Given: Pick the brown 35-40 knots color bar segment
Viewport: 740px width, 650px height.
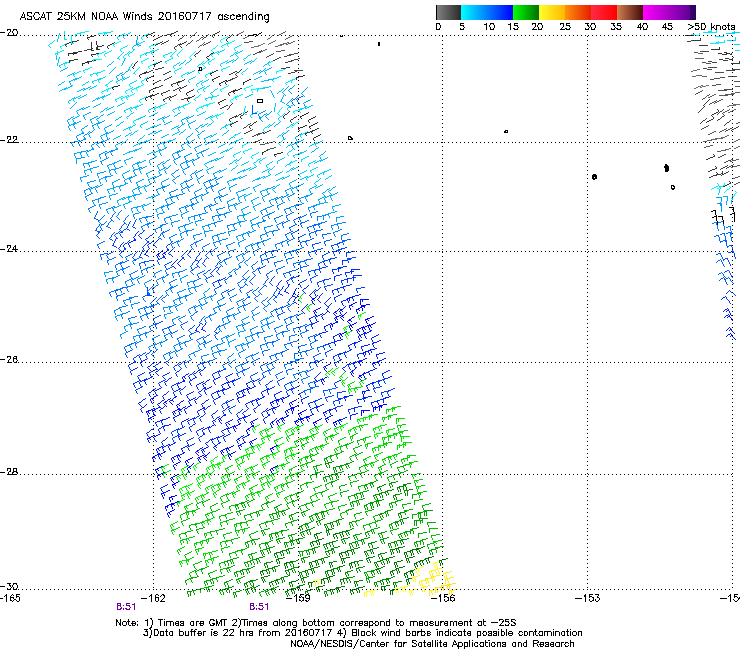Looking at the screenshot, I should coord(630,12).
